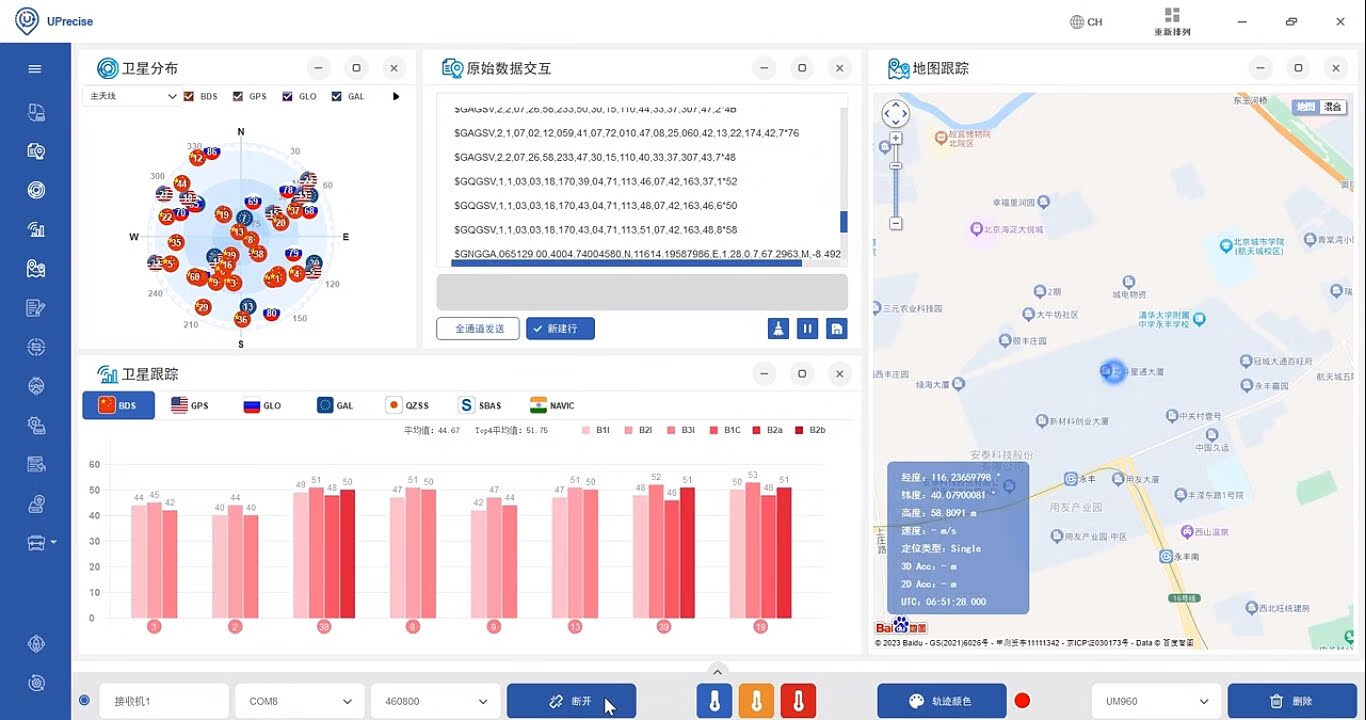
Task: Save raw data with the disk icon
Action: tap(837, 328)
